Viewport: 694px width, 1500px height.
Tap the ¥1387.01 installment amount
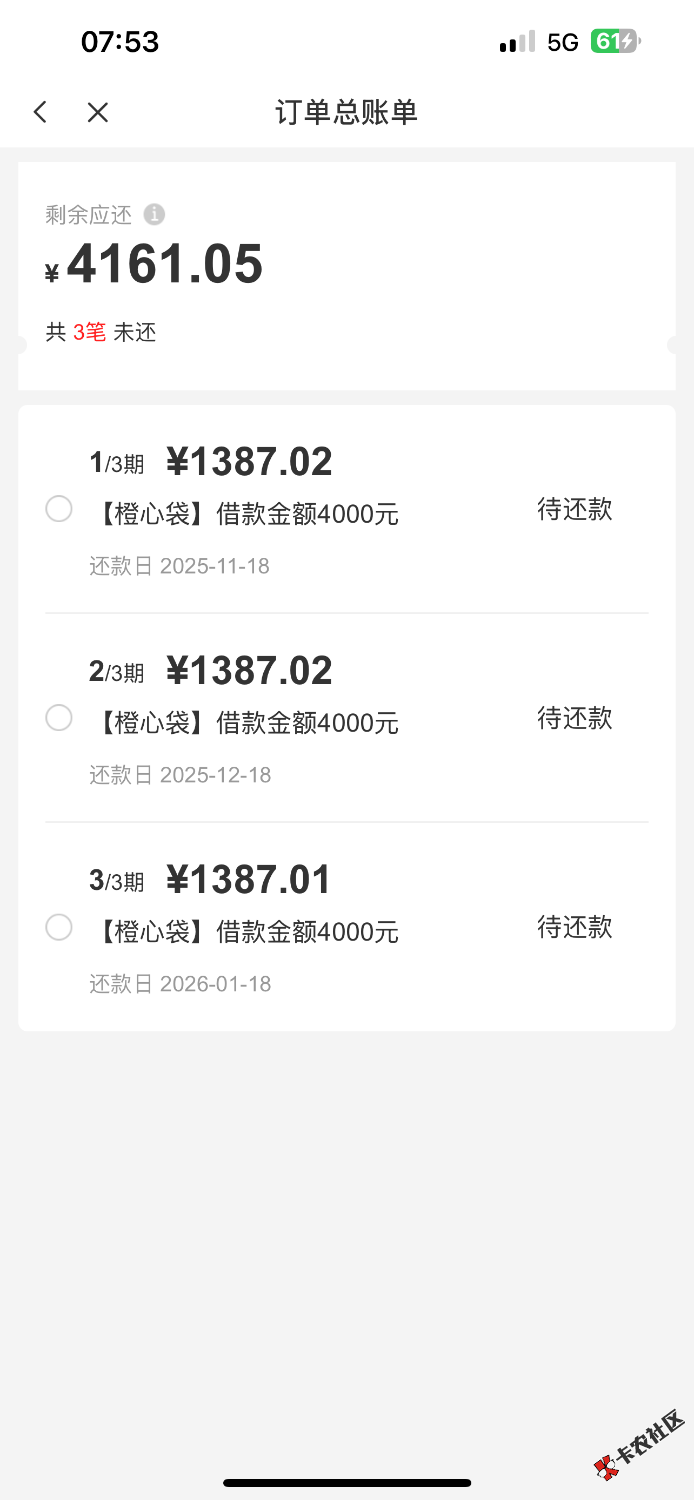coord(248,880)
